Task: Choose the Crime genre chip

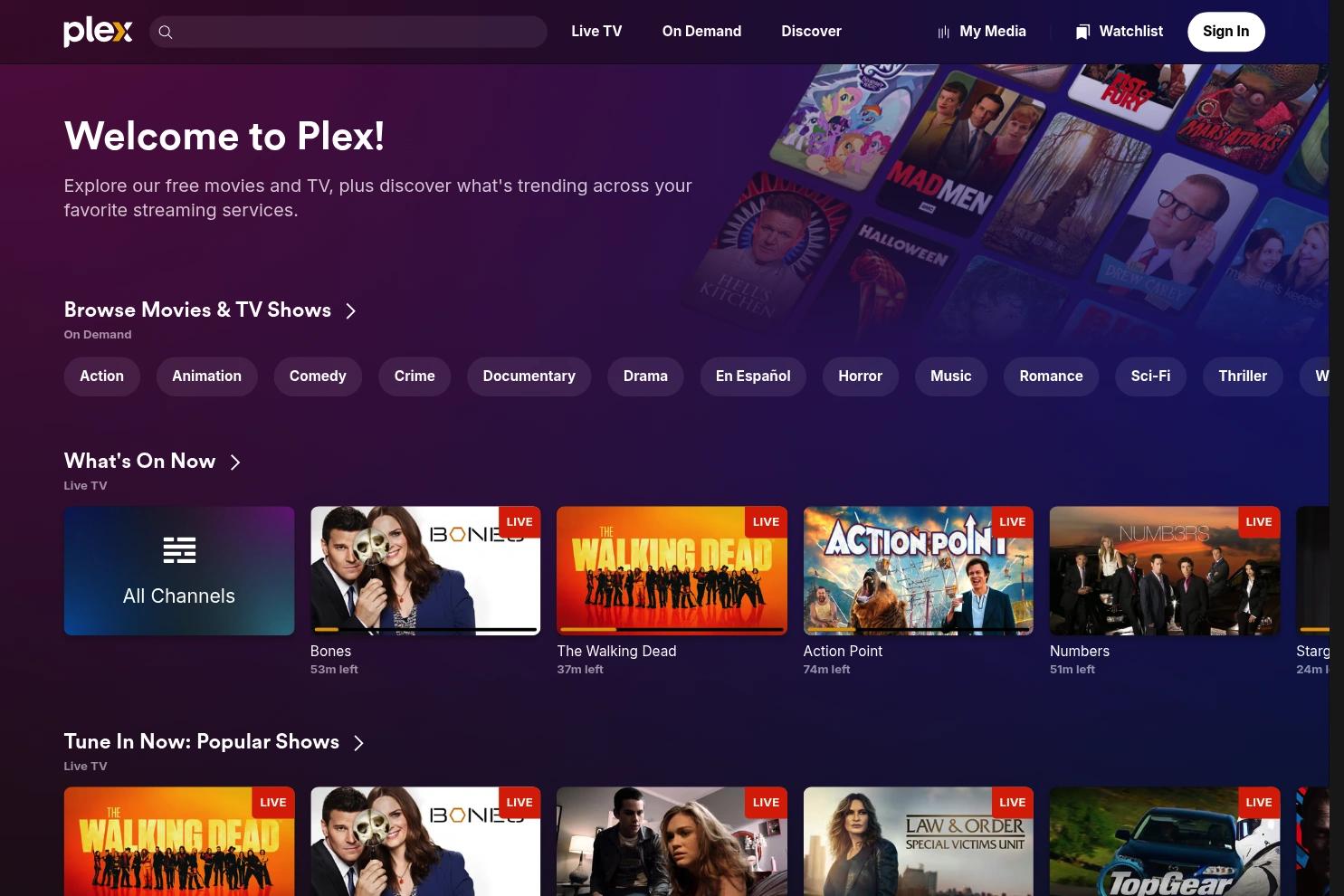Action: click(x=415, y=377)
